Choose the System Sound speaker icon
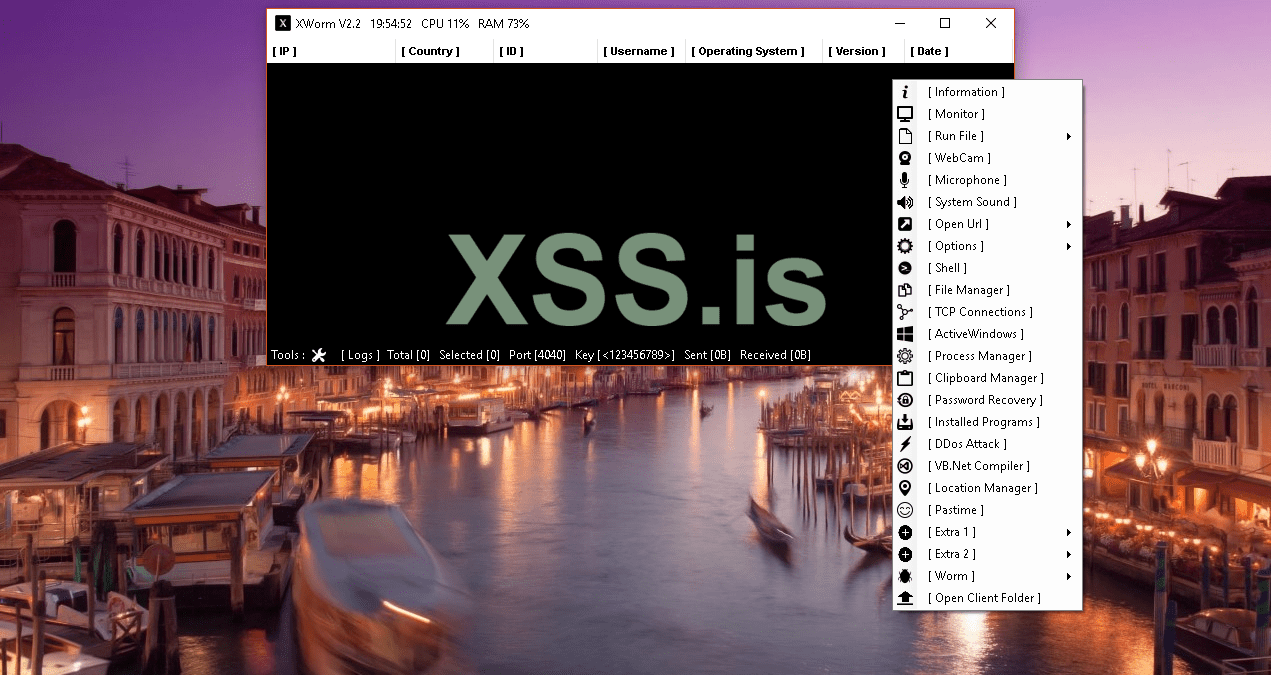The image size is (1271, 675). point(905,202)
